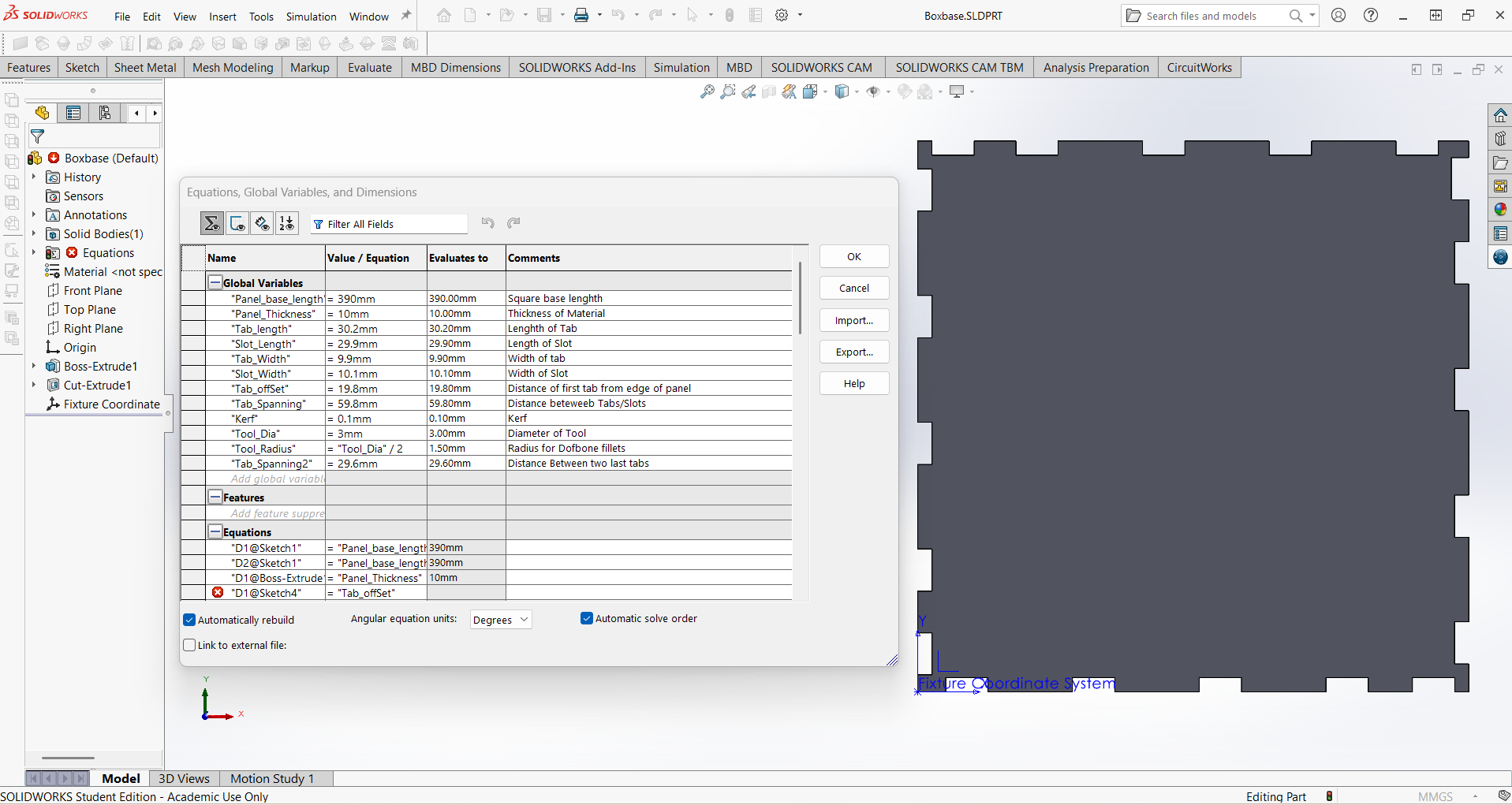Toggle Automatically rebuild checkbox
Screen dimensions: 1512x805
point(189,620)
